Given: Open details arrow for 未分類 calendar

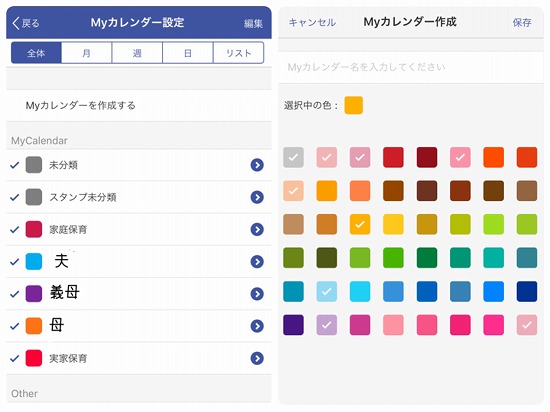Looking at the screenshot, I should tap(257, 165).
